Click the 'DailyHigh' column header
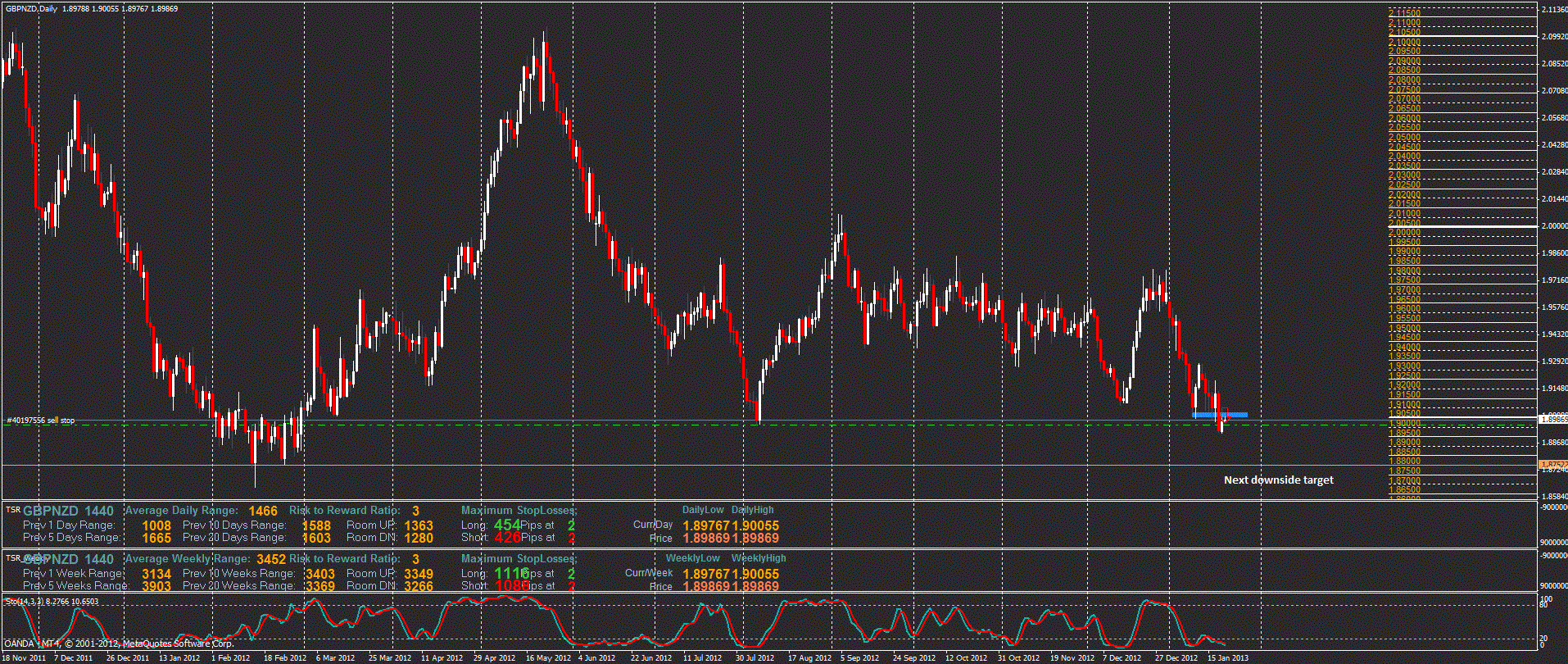 coord(752,510)
